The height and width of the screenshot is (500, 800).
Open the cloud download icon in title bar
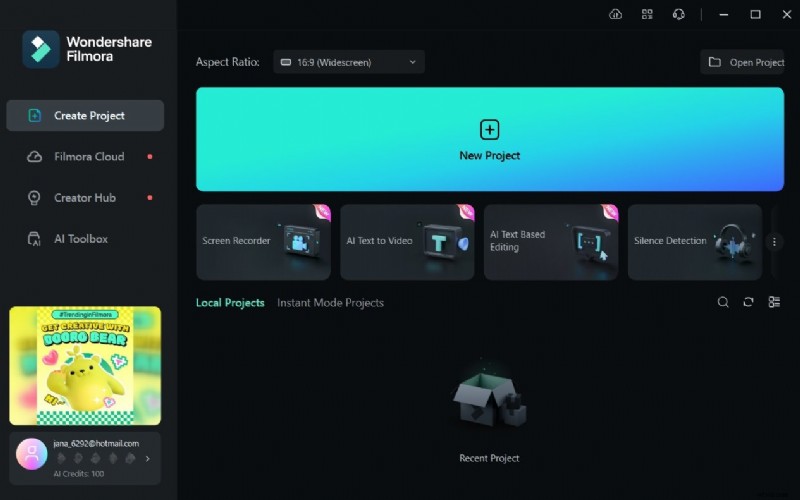tap(615, 14)
